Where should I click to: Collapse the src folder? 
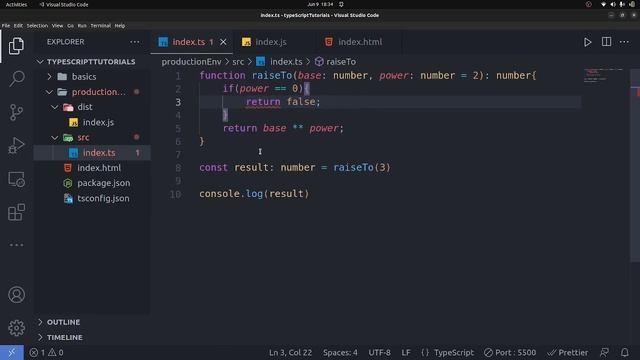[92, 138]
